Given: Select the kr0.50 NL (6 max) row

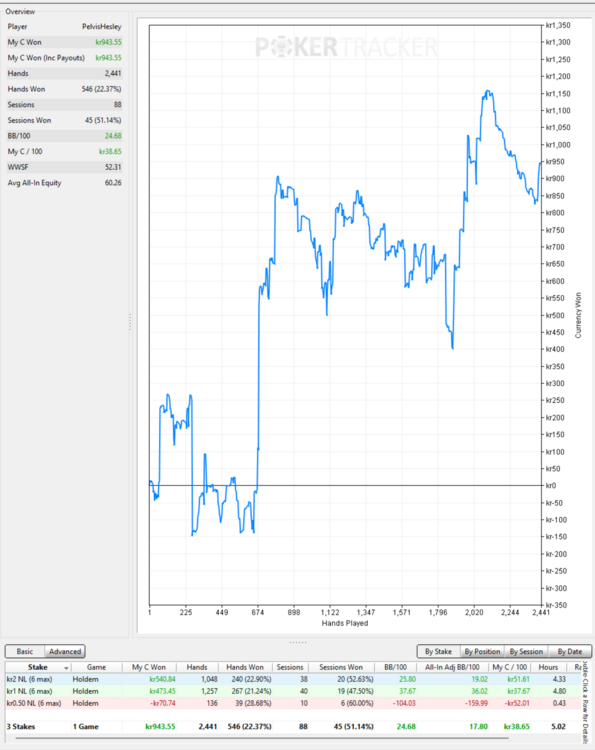Looking at the screenshot, I should click(x=293, y=703).
